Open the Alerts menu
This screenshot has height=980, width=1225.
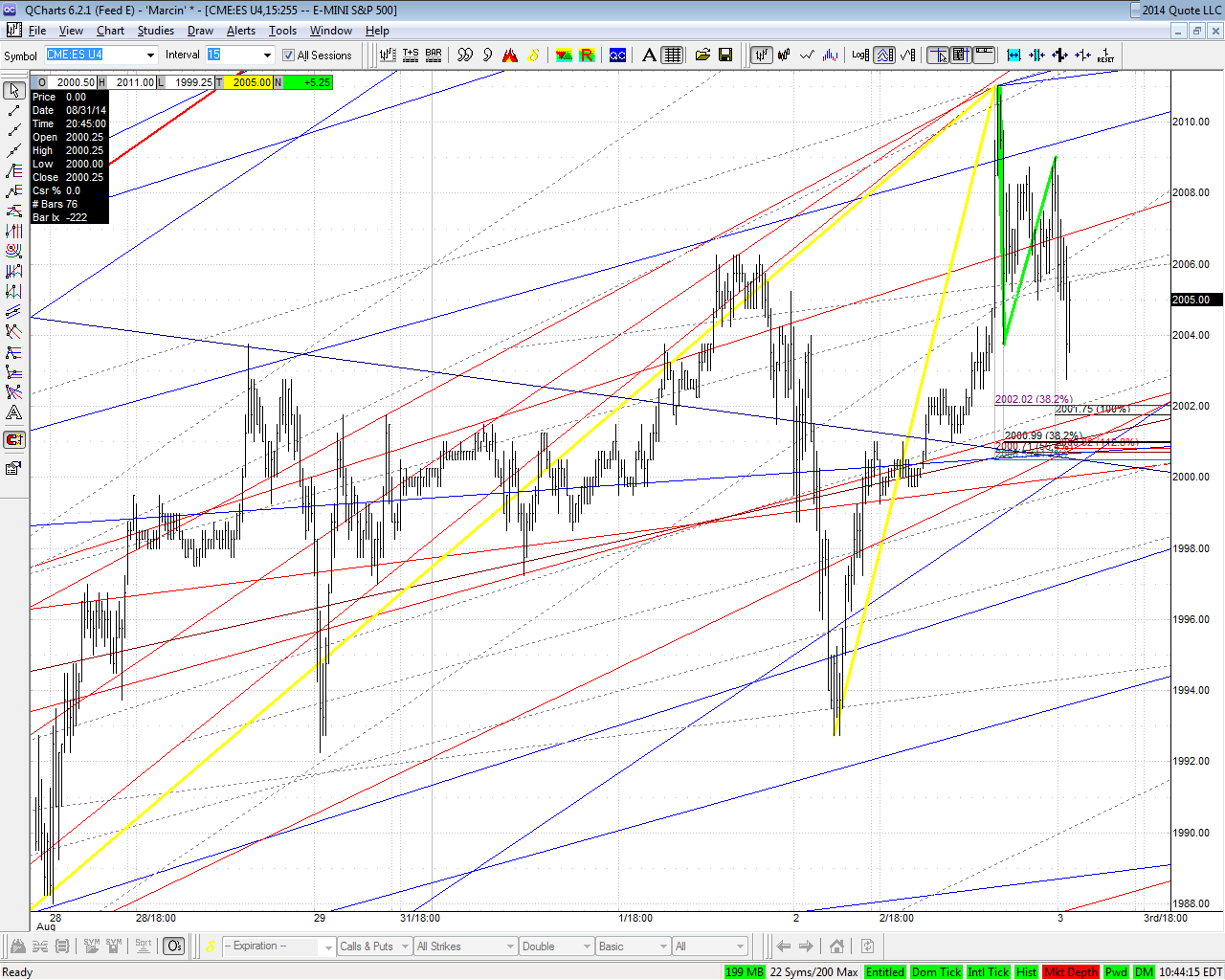241,31
